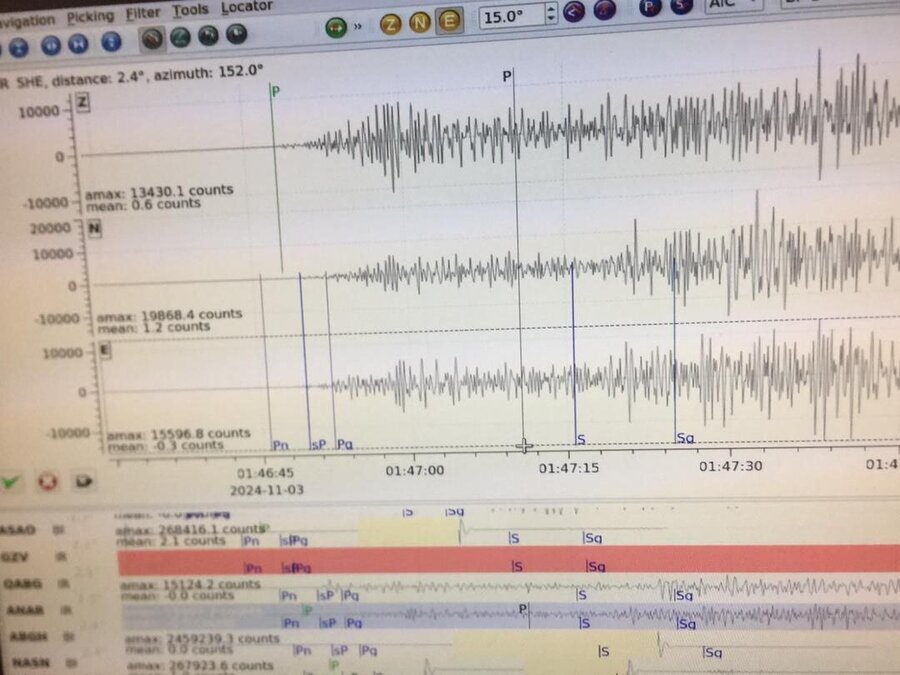
Task: Toggle the N label box on the trace
Action: (95, 229)
